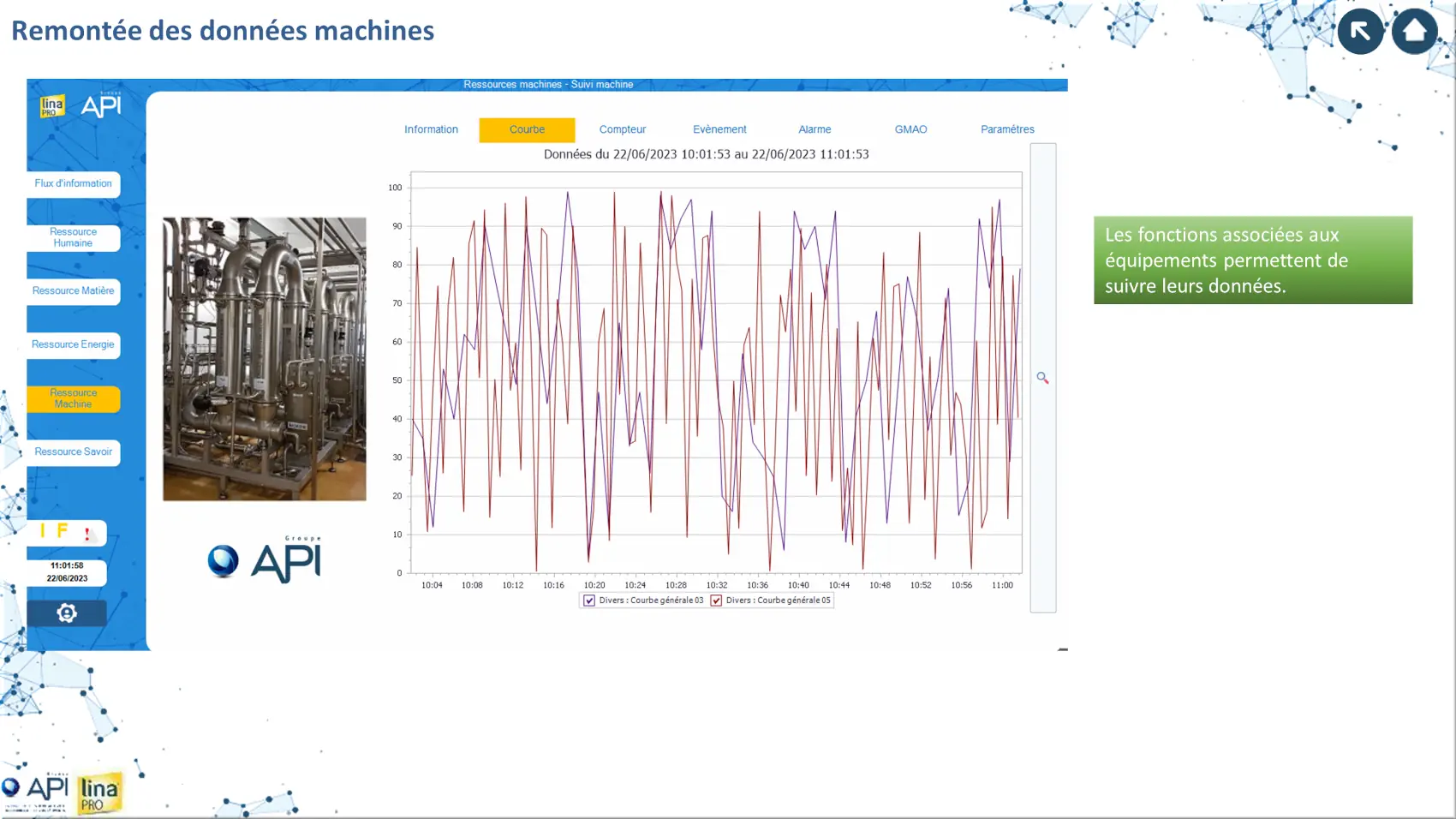Click the home icon button
1456x819 pixels.
(x=1414, y=32)
